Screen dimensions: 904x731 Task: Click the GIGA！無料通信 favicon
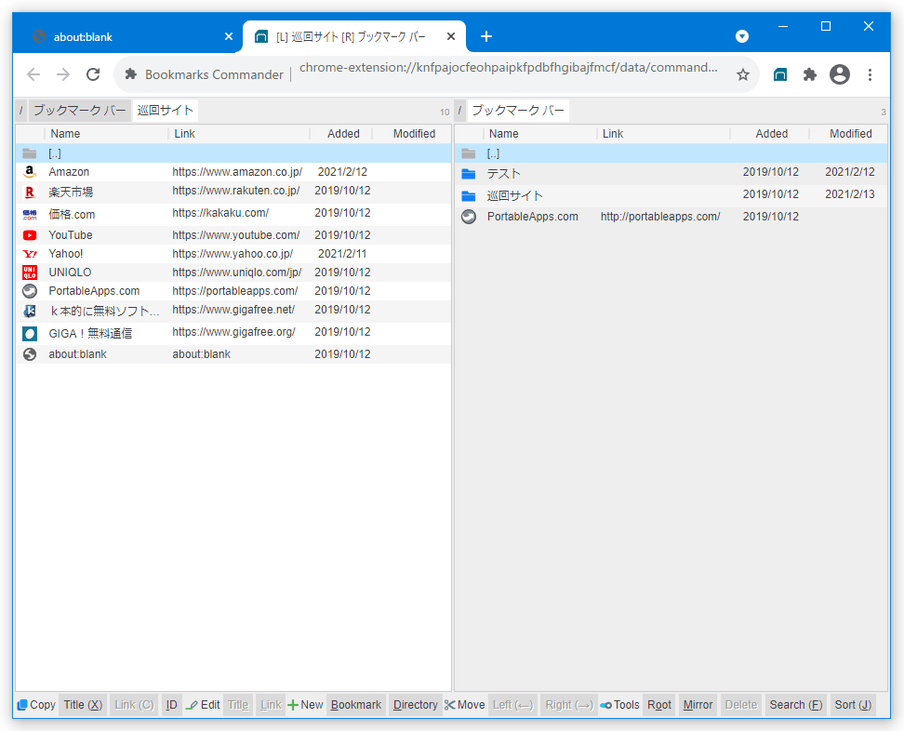click(x=29, y=333)
